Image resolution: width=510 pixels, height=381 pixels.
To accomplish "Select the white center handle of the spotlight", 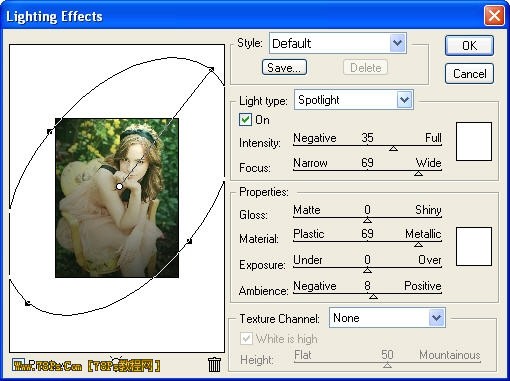I will coord(119,186).
